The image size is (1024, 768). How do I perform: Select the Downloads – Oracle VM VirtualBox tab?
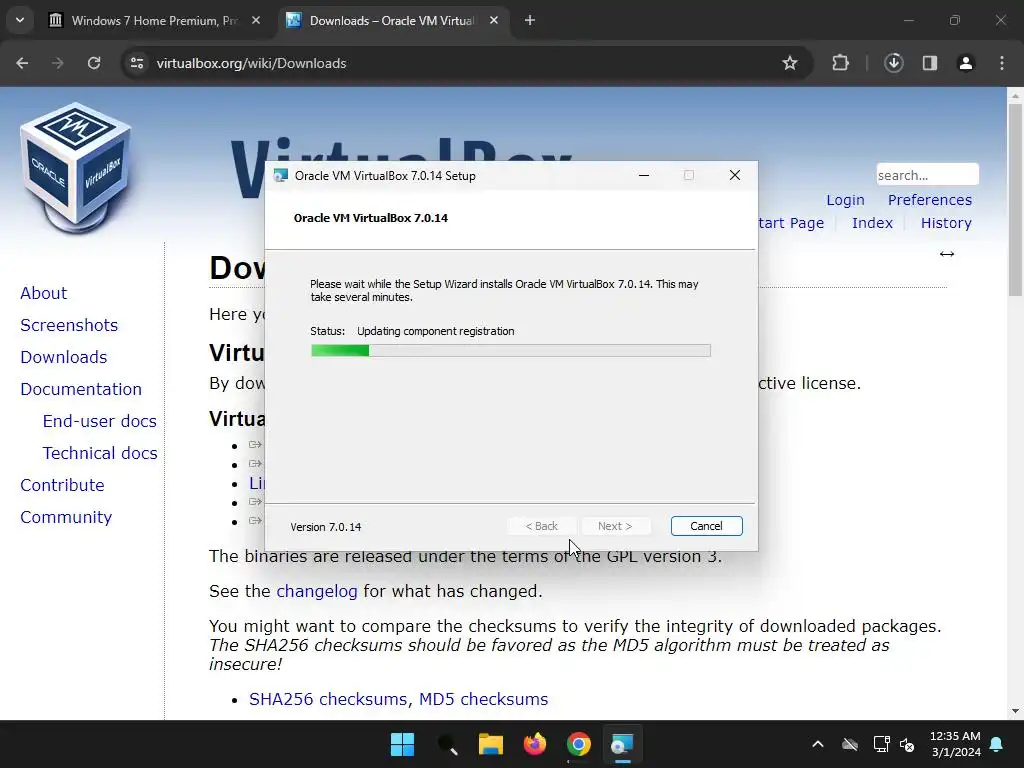click(x=391, y=20)
